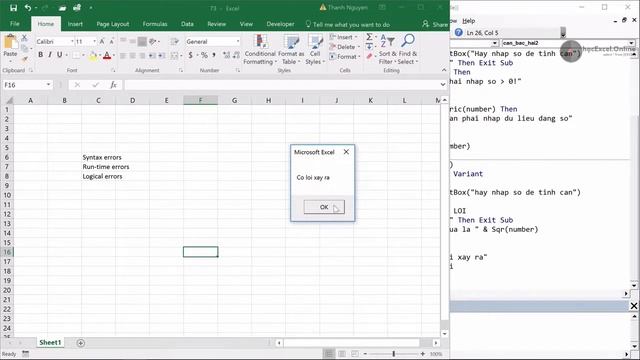This screenshot has height=360, width=640.
Task: Select cell containing Syntax errors
Action: point(98,157)
